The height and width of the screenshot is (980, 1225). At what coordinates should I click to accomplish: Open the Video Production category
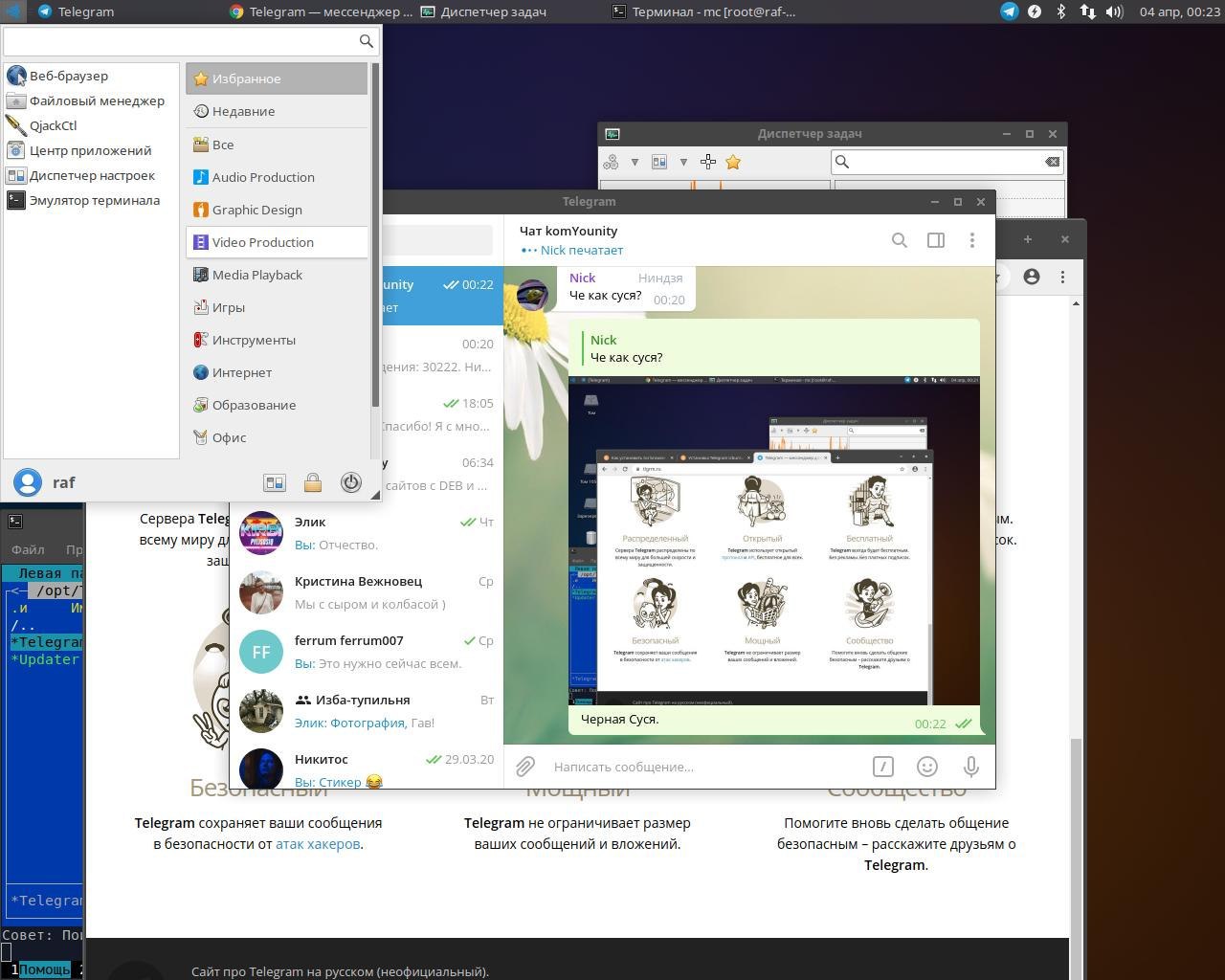coord(277,242)
